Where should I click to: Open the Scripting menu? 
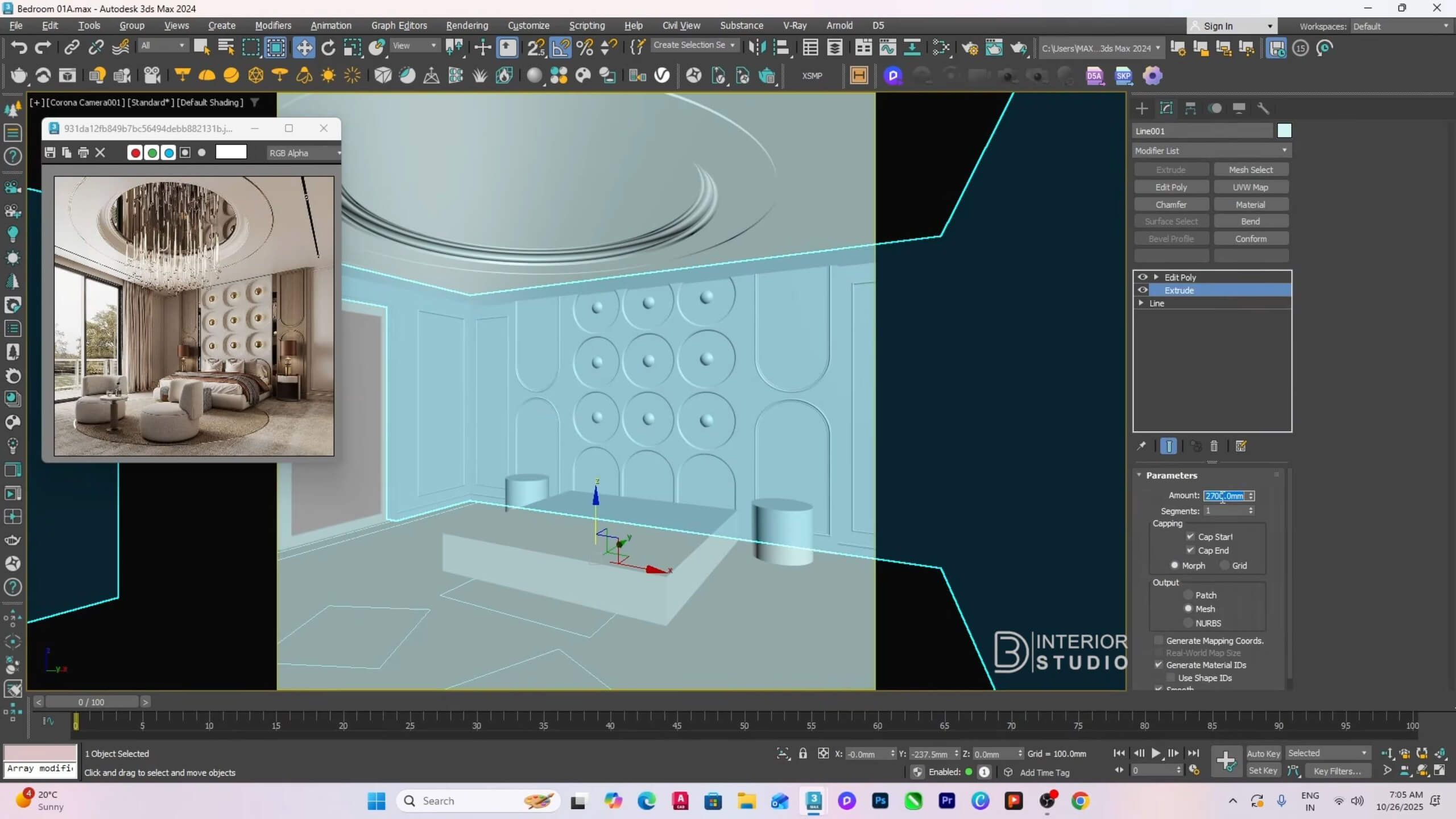coord(587,26)
